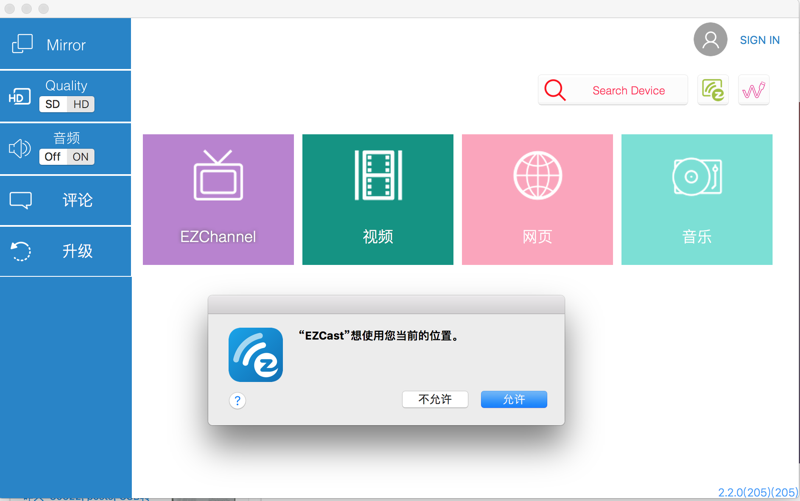This screenshot has width=800, height=501.
Task: Turn audio Off
Action: [53, 157]
